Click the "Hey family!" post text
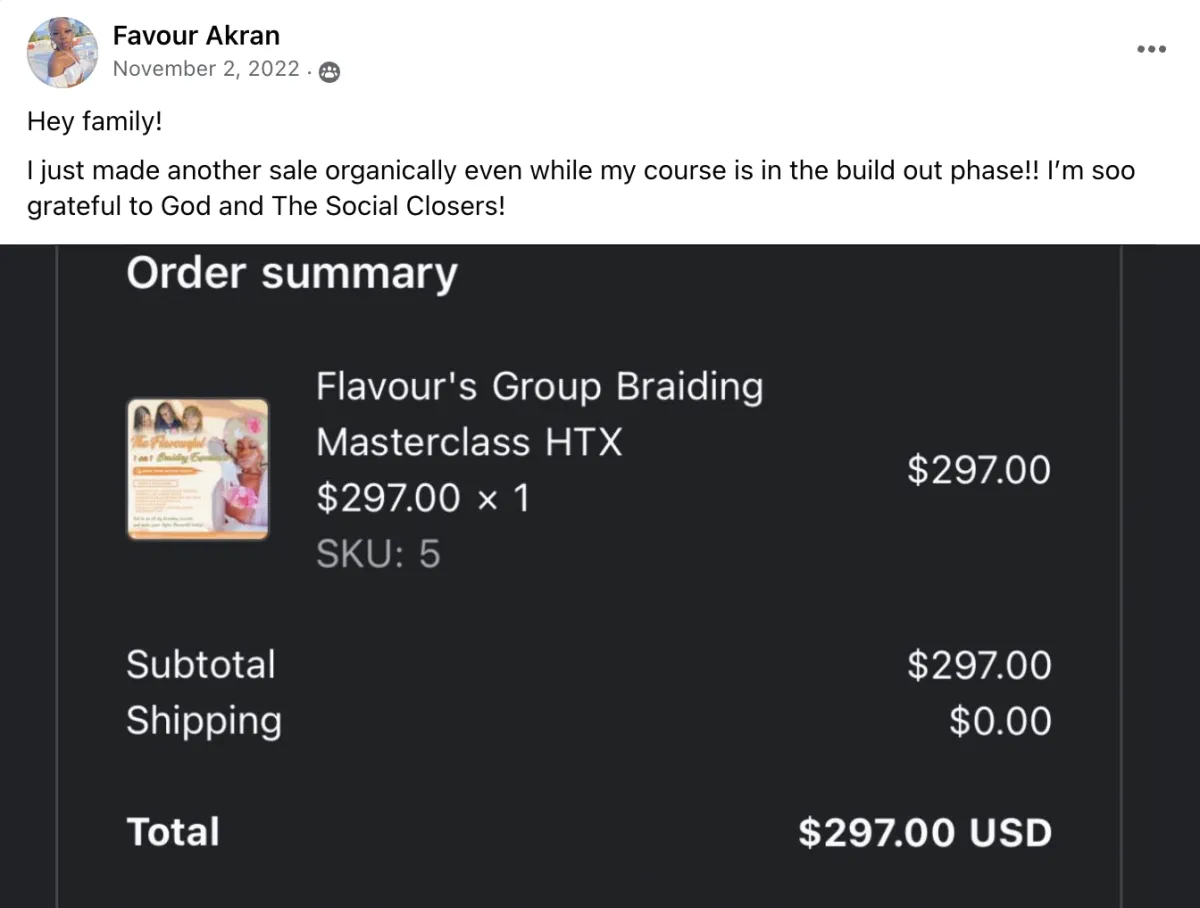Screen dimensions: 1200x908 [x=94, y=122]
